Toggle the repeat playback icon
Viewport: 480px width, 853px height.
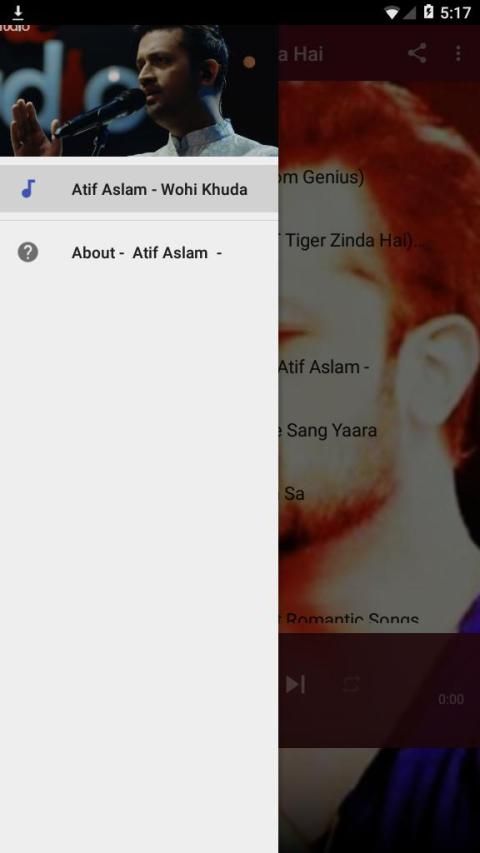(352, 684)
